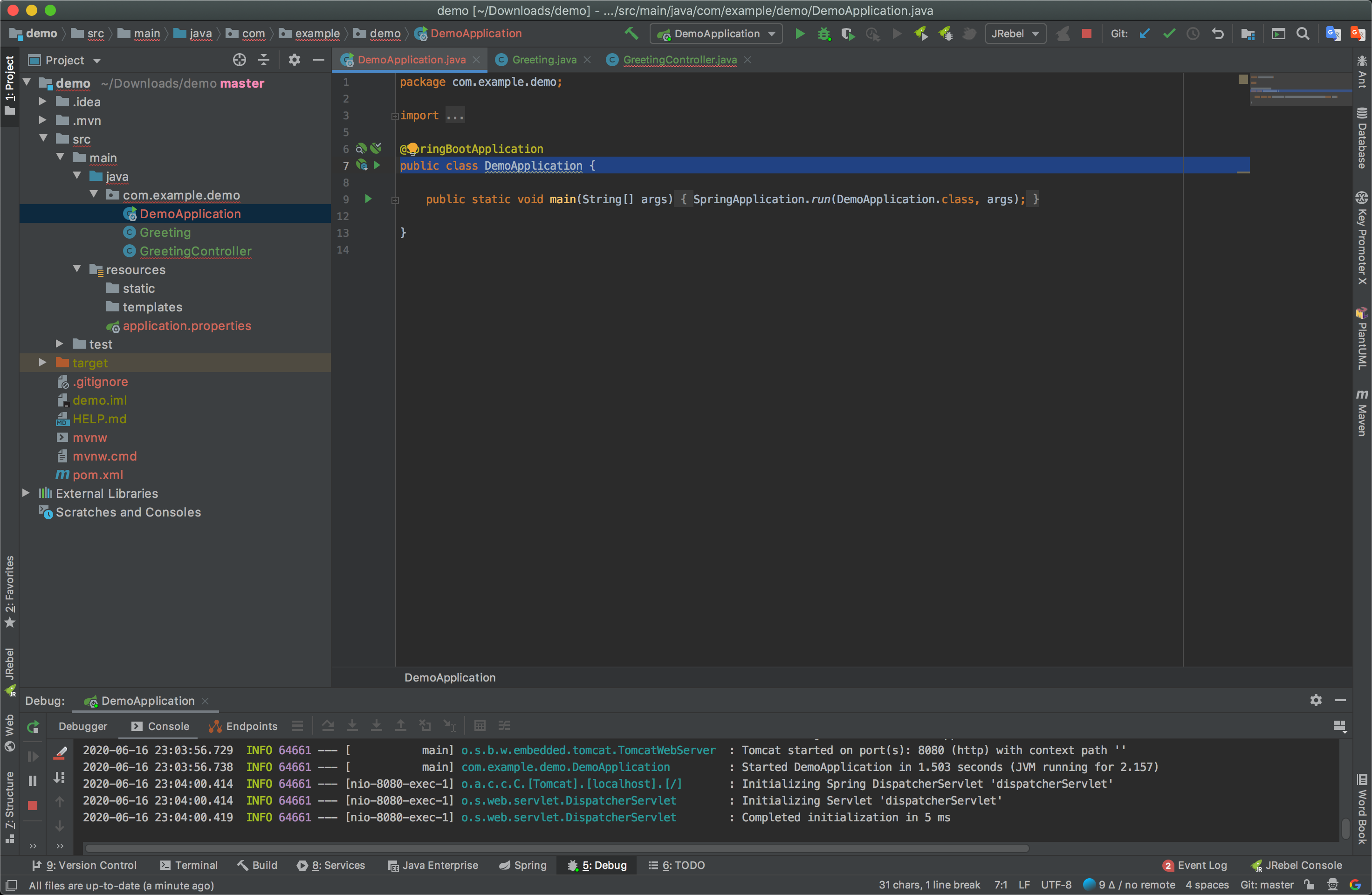Expand the target folder in tree
Screen dimensions: 1372x895
(x=43, y=363)
